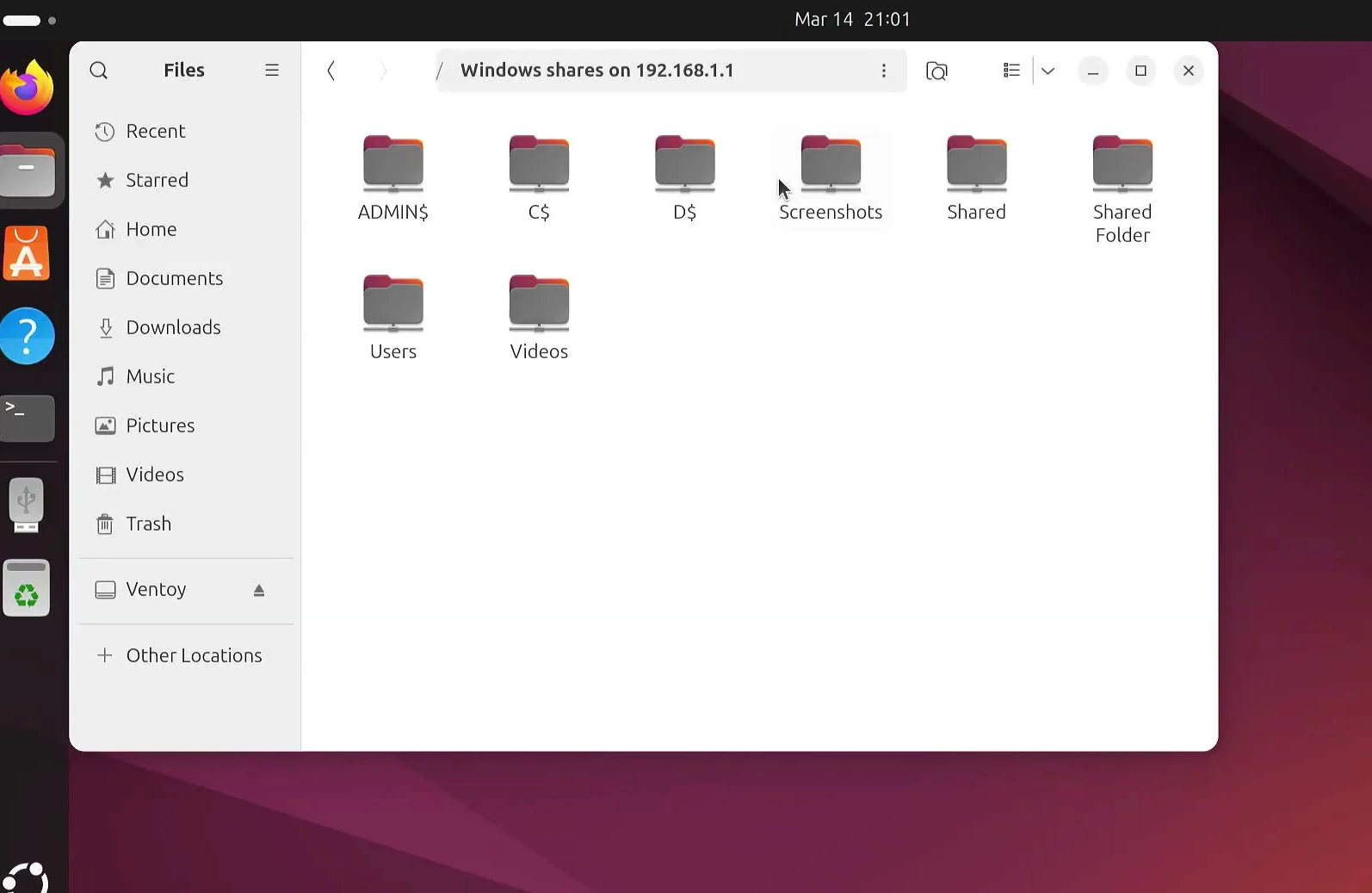The image size is (1372, 893).
Task: Select the Shared Folder share icon
Action: pos(1122,189)
